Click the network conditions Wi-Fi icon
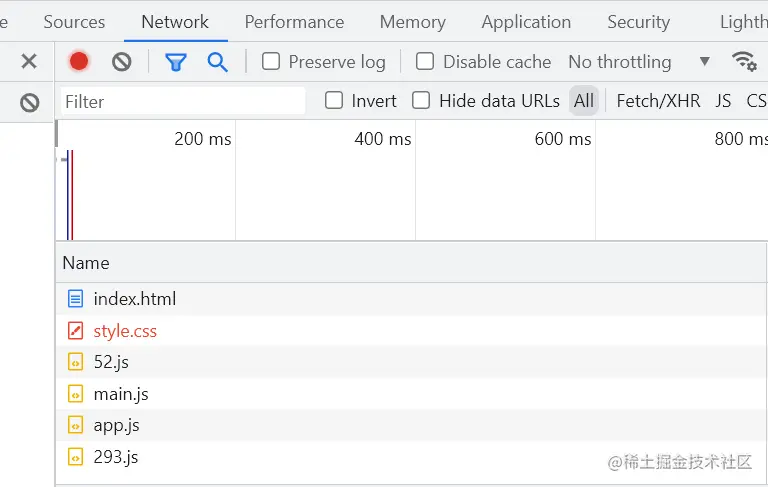This screenshot has width=768, height=487. pos(744,61)
